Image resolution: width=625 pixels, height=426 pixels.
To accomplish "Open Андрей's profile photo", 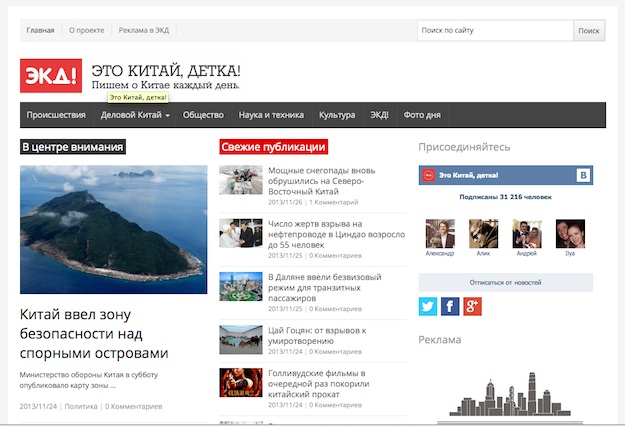I will coord(527,234).
